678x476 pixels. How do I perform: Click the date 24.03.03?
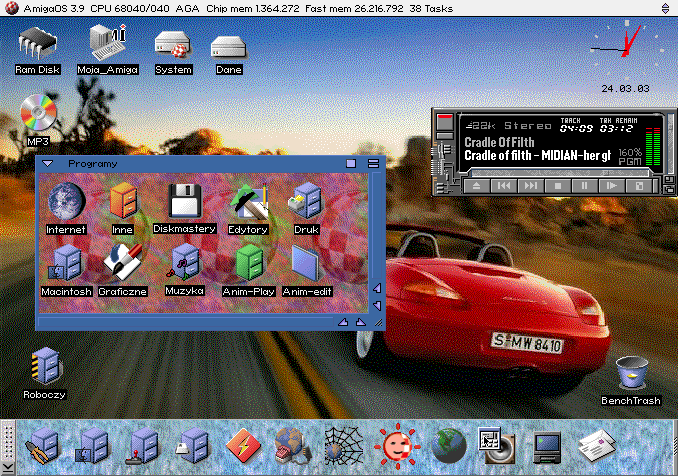[625, 89]
